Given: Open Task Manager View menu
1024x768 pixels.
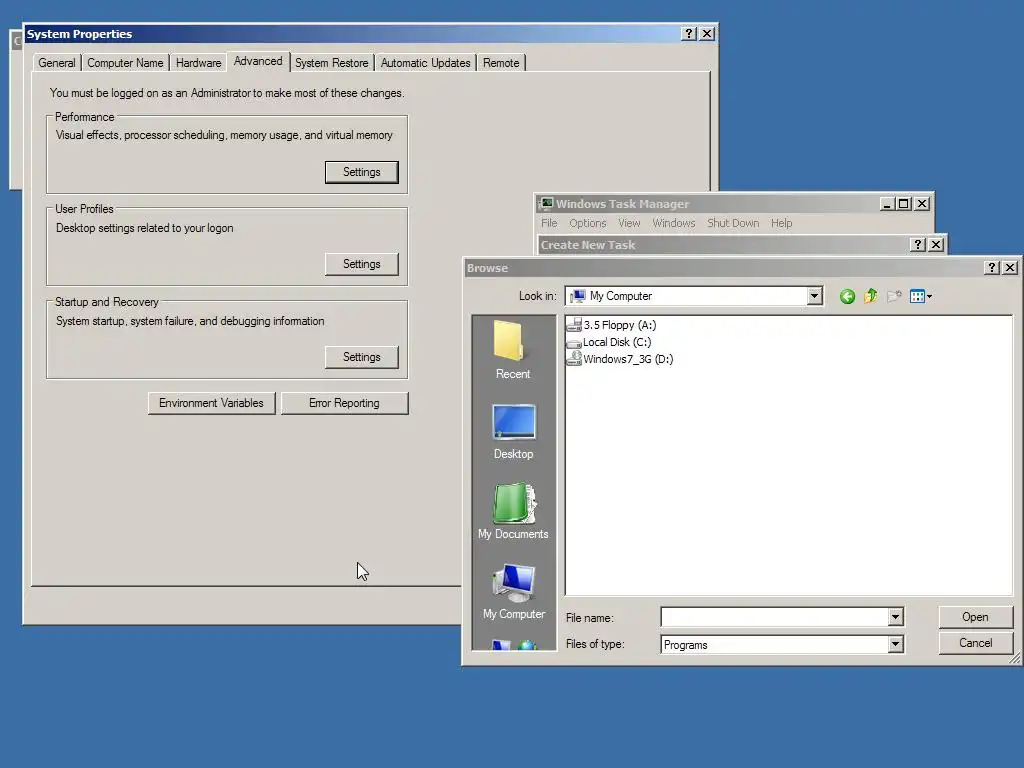Looking at the screenshot, I should (x=629, y=223).
